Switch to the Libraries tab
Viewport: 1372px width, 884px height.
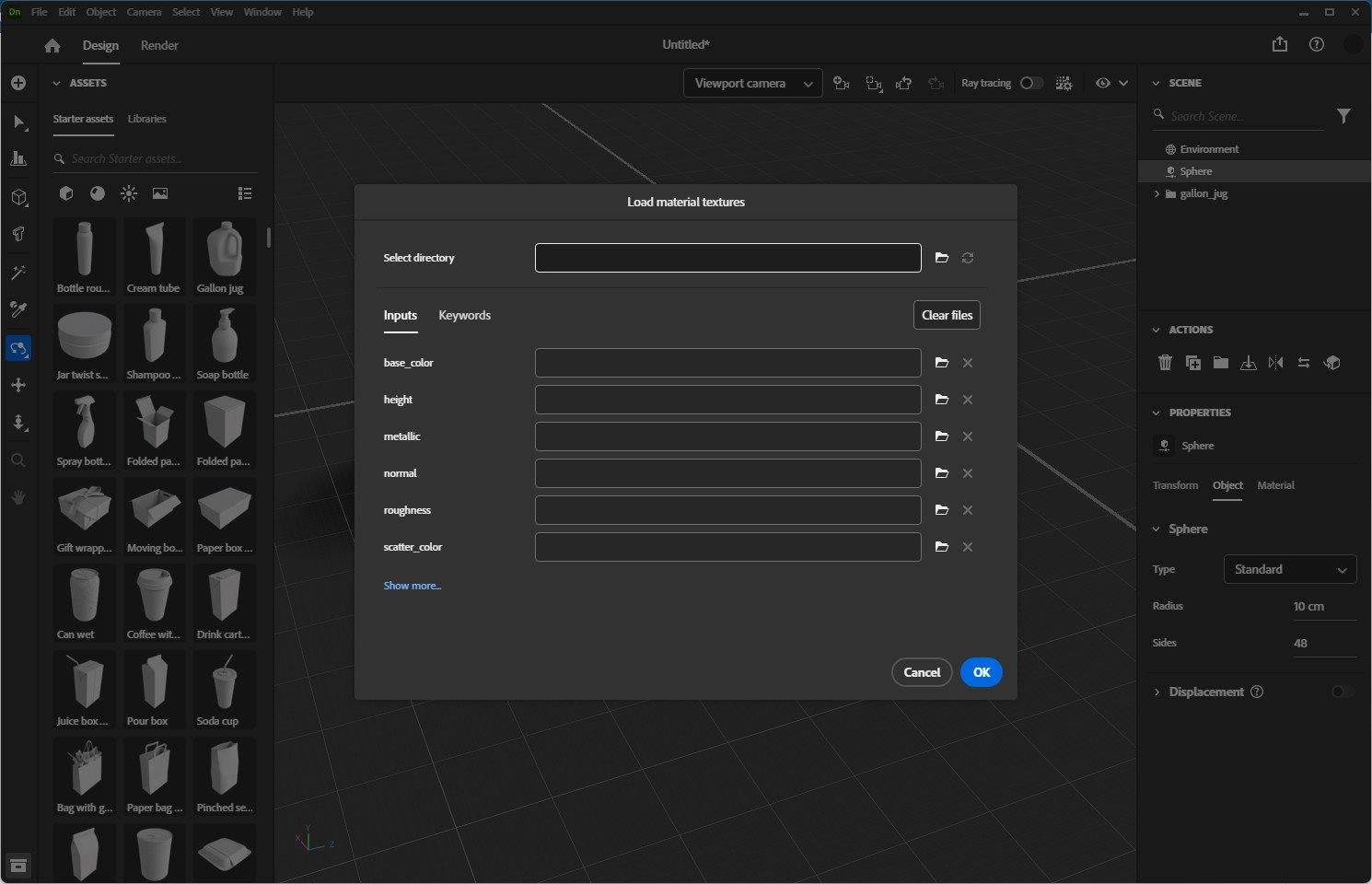pyautogui.click(x=146, y=119)
